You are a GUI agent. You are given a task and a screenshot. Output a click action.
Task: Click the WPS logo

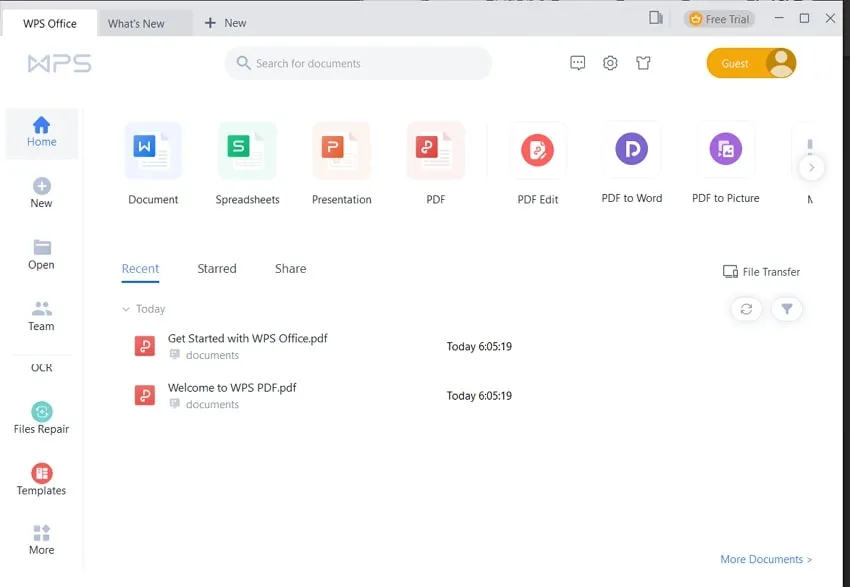60,63
